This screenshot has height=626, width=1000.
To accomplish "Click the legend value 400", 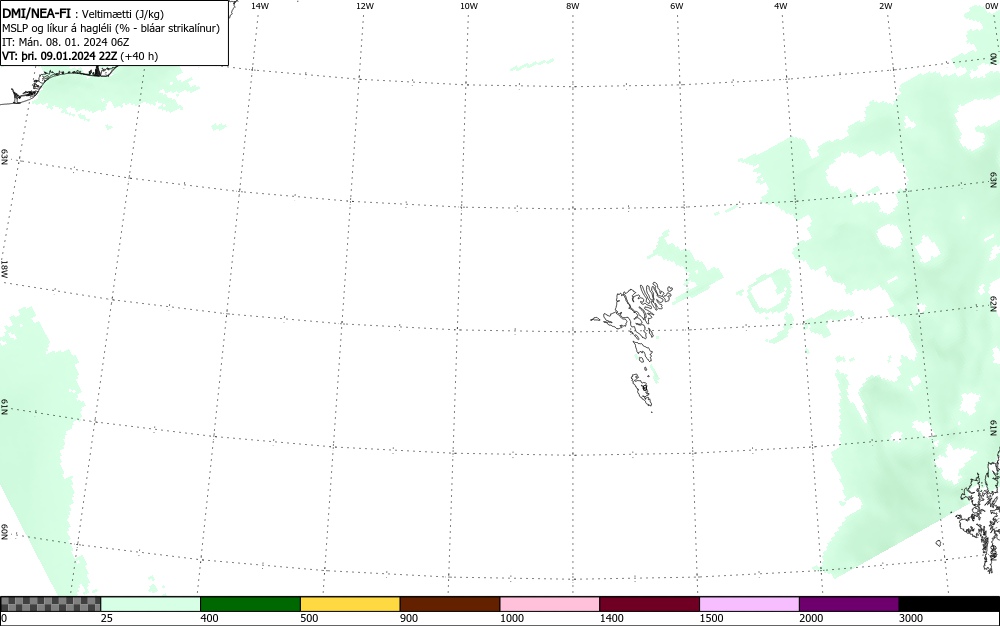I will coord(209,618).
